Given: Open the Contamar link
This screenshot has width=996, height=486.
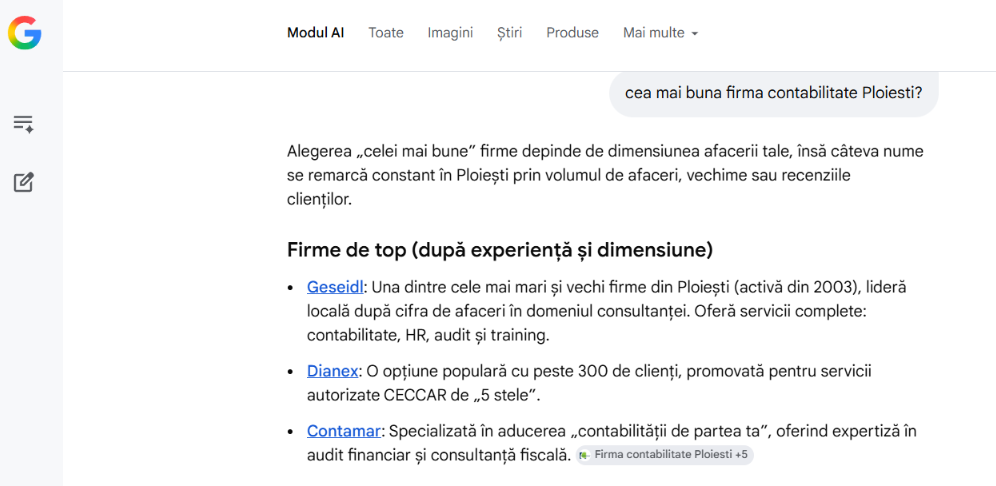Looking at the screenshot, I should (x=344, y=431).
